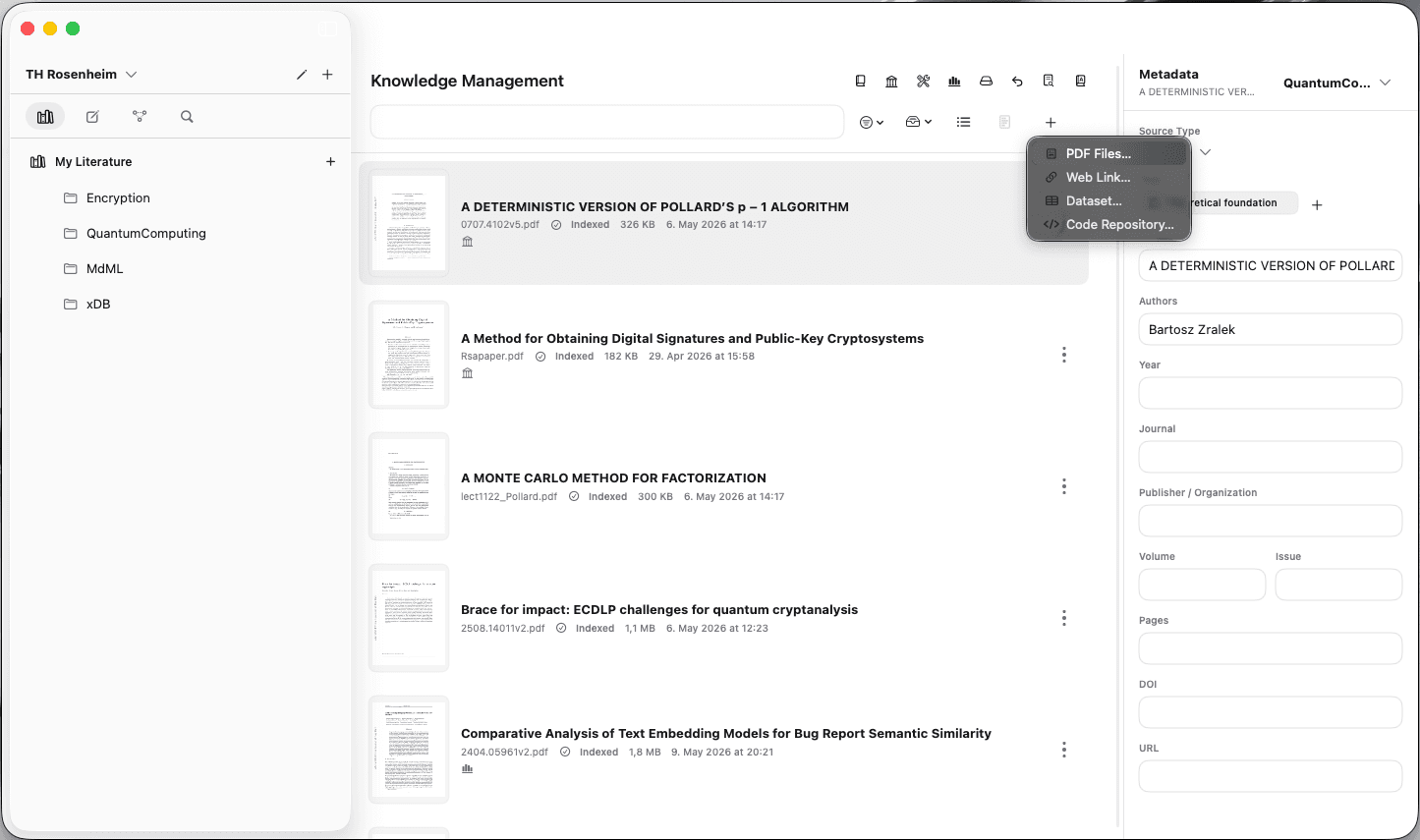
Task: Click the Authors field containing Bartosz Zralek
Action: (1271, 329)
